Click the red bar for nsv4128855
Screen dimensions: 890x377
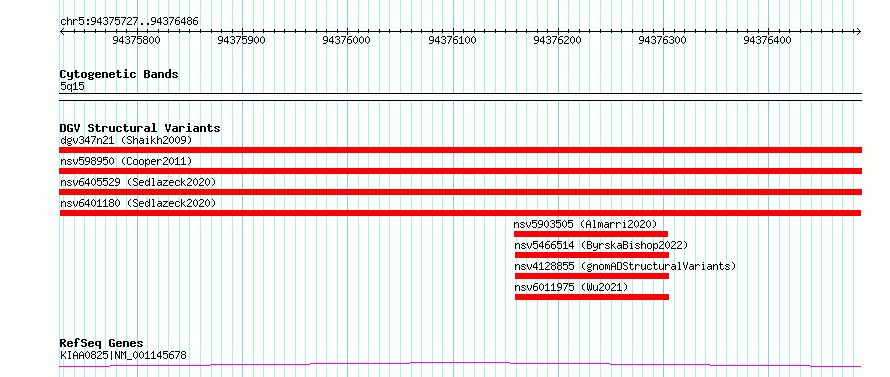pos(592,276)
